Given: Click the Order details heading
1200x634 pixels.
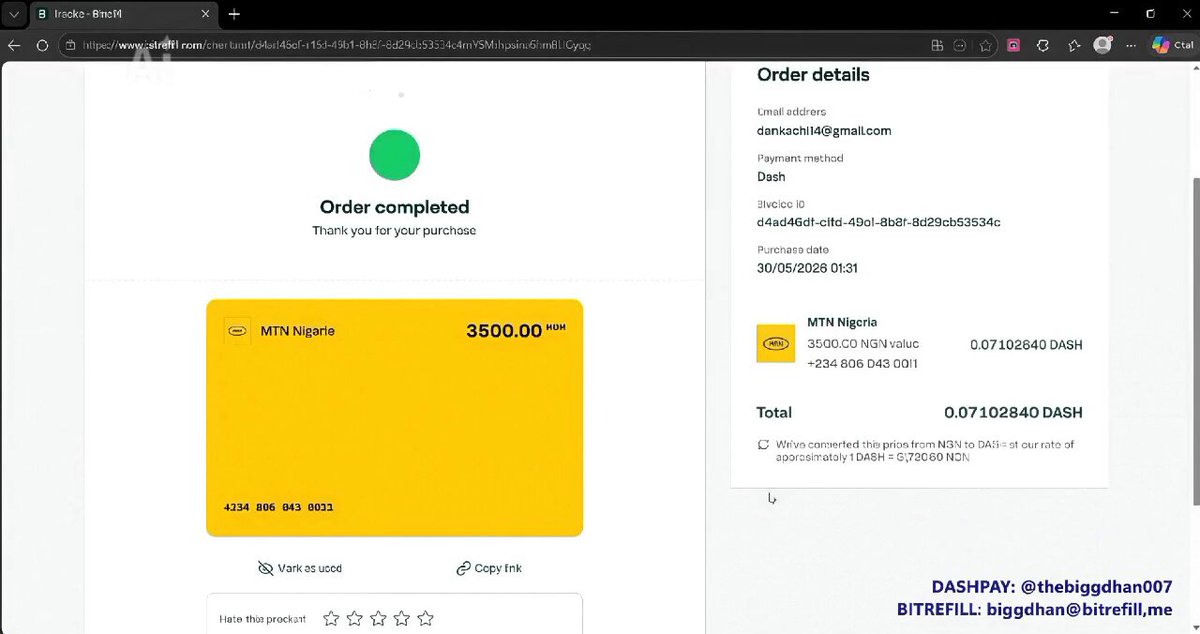Looking at the screenshot, I should coord(813,75).
